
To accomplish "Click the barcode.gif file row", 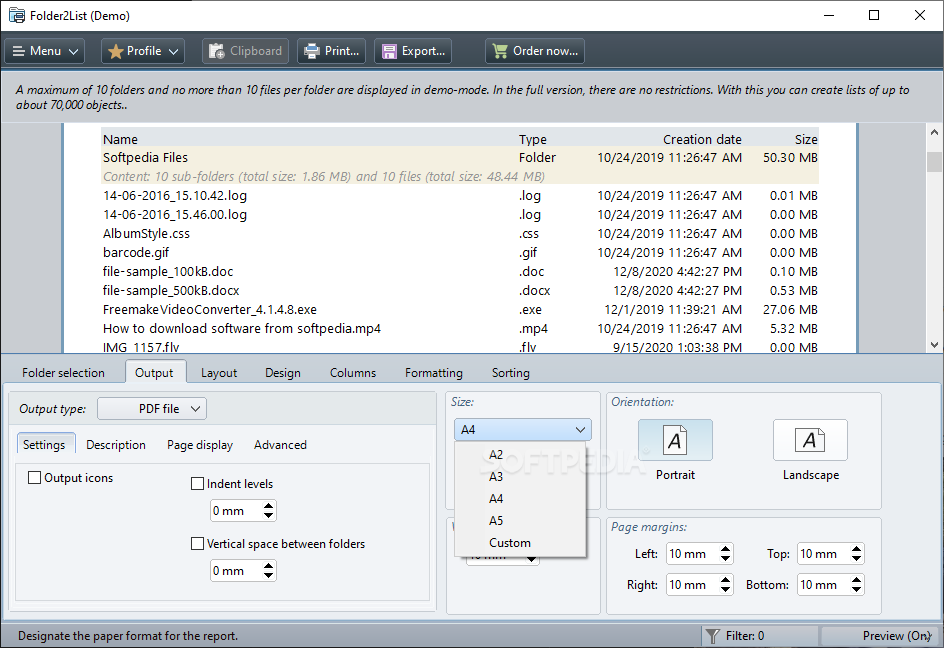I will [460, 253].
